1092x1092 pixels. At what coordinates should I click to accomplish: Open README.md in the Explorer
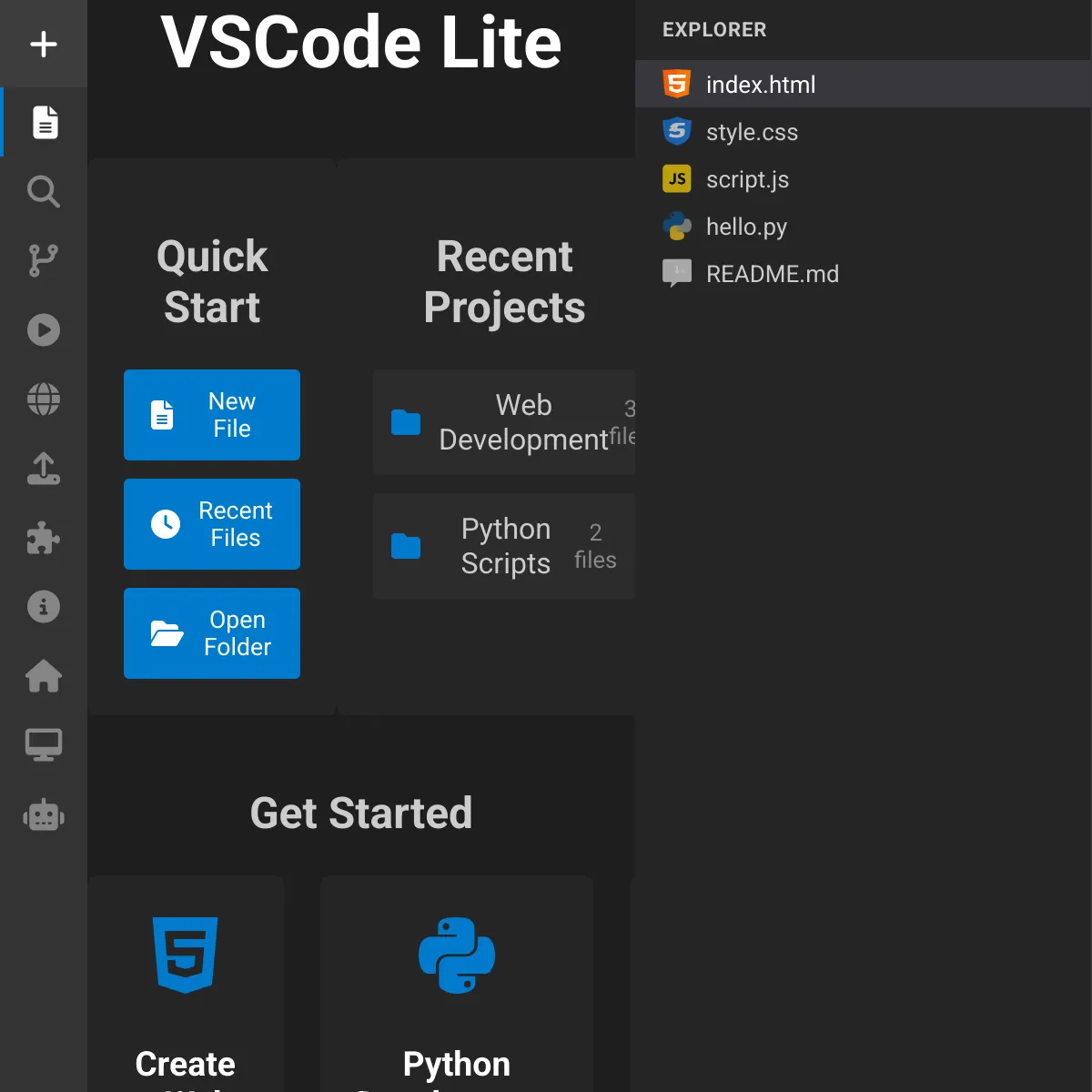coord(863,273)
